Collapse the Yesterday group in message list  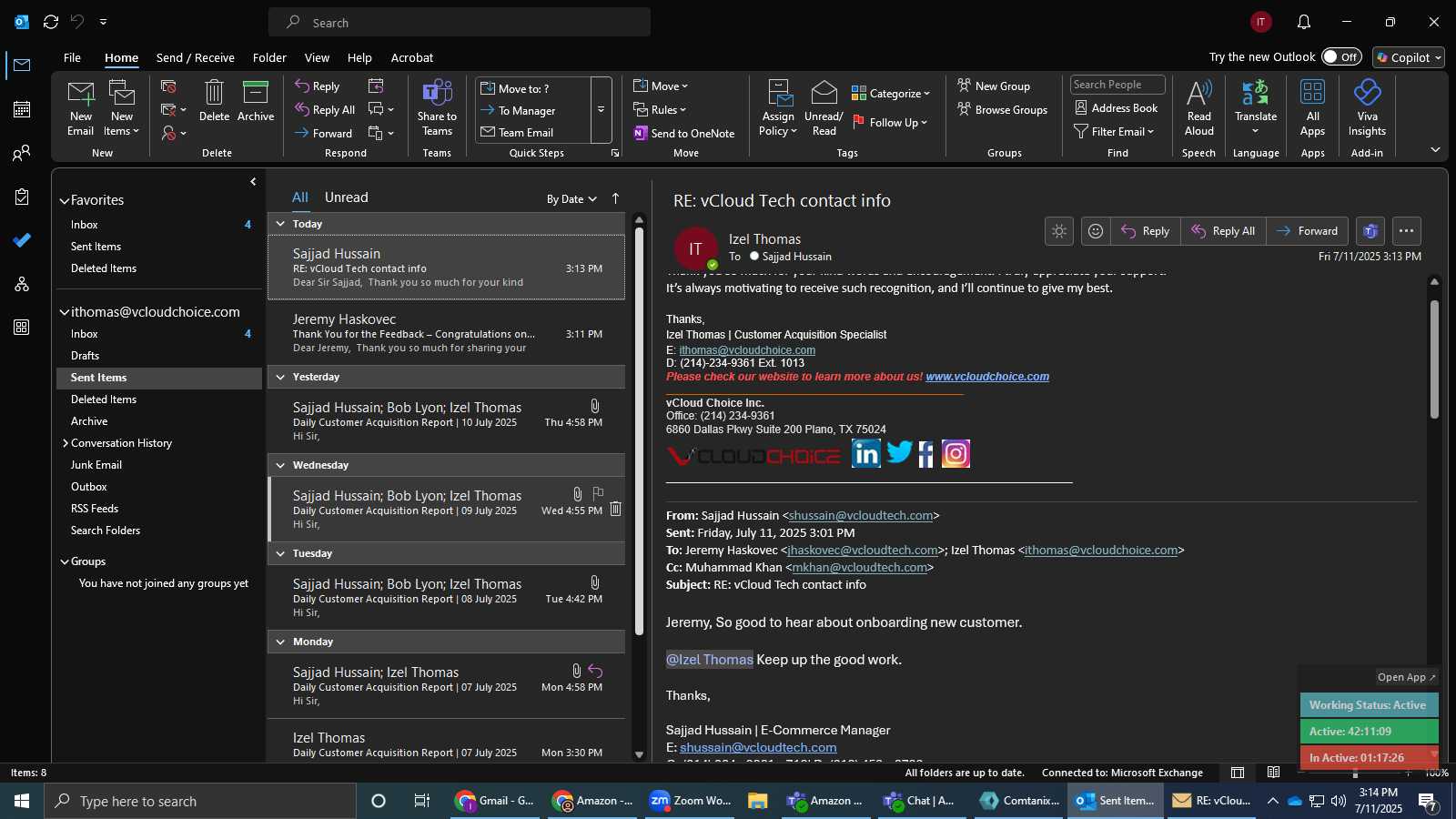pyautogui.click(x=280, y=377)
